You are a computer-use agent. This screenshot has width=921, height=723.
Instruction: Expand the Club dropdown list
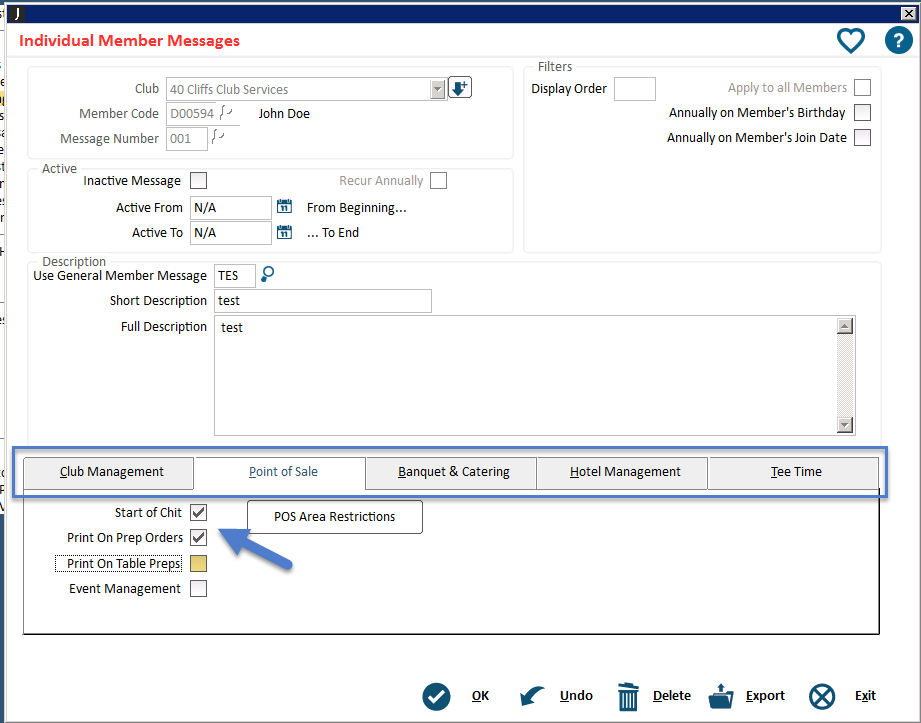(437, 89)
